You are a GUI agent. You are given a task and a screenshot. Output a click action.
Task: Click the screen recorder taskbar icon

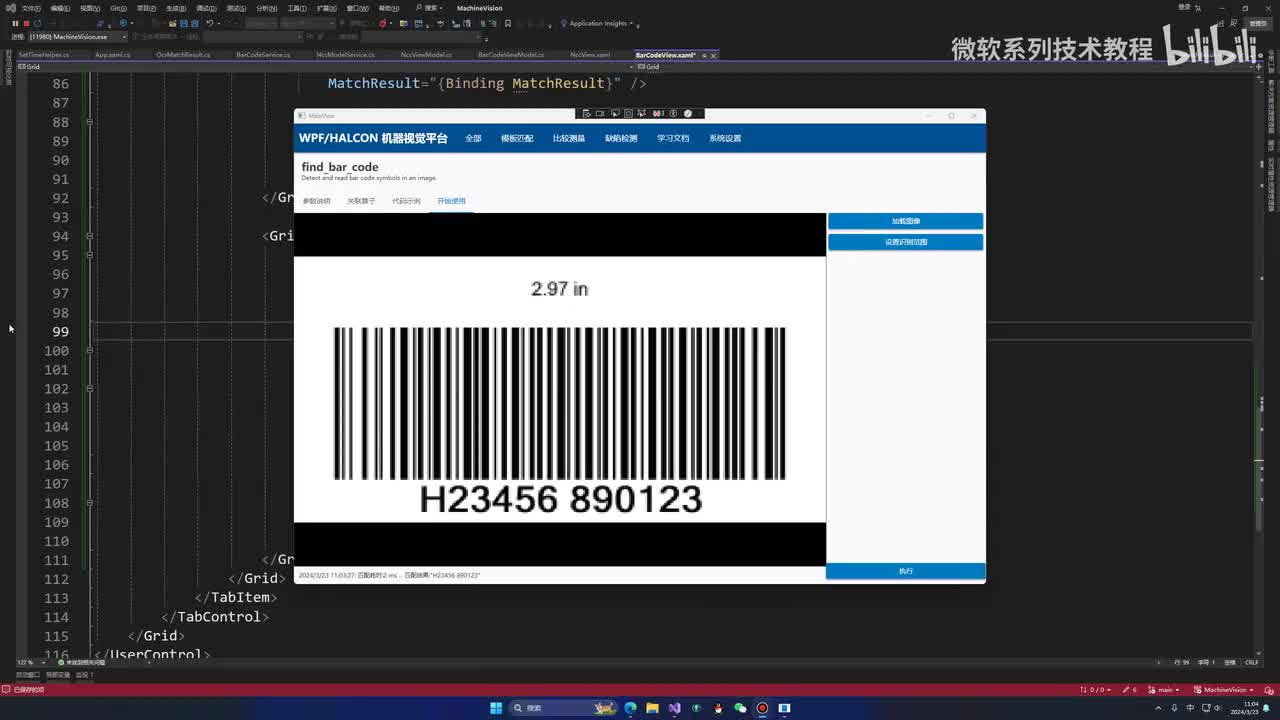pos(762,708)
